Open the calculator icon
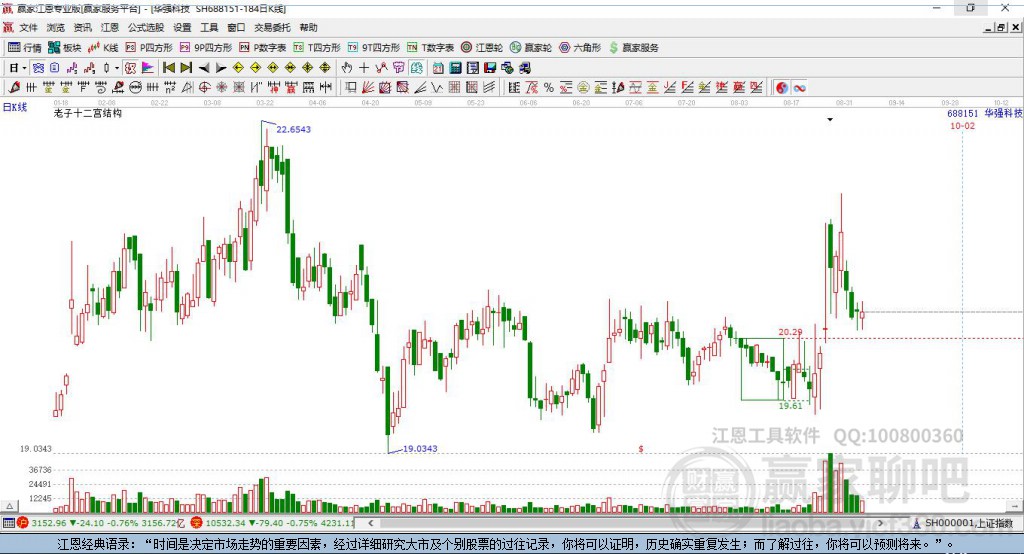The height and width of the screenshot is (554, 1024). 455,68
